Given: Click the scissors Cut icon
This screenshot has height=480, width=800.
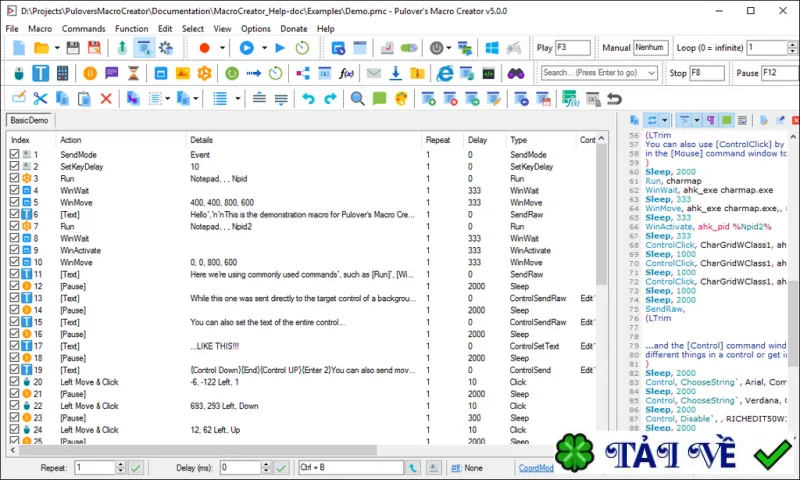Looking at the screenshot, I should [40, 98].
